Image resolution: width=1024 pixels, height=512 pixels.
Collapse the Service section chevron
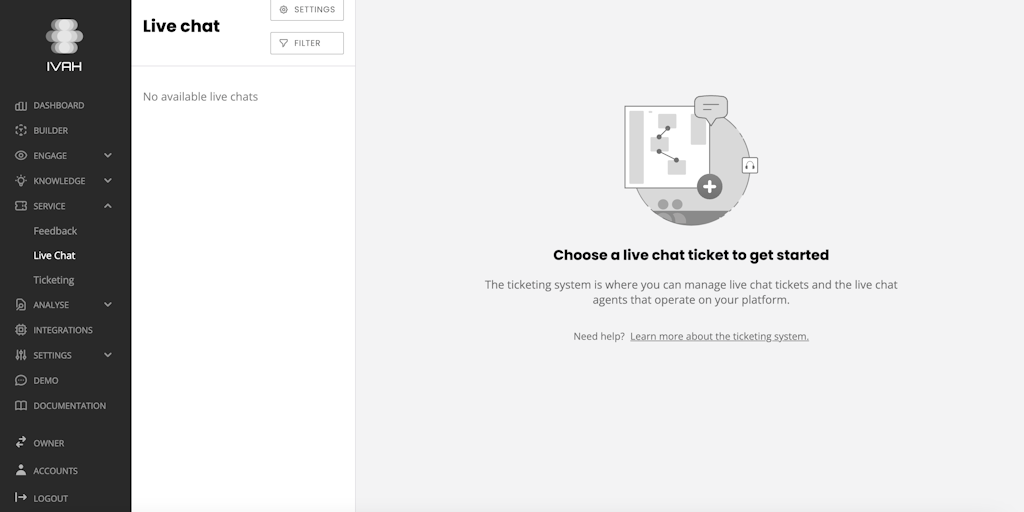coord(108,206)
